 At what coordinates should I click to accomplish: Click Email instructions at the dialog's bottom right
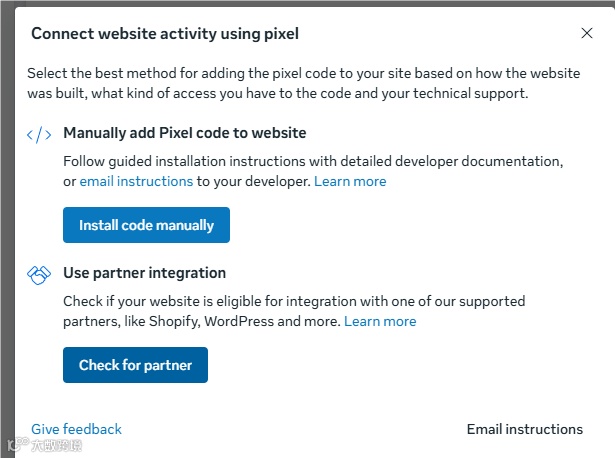[x=524, y=429]
